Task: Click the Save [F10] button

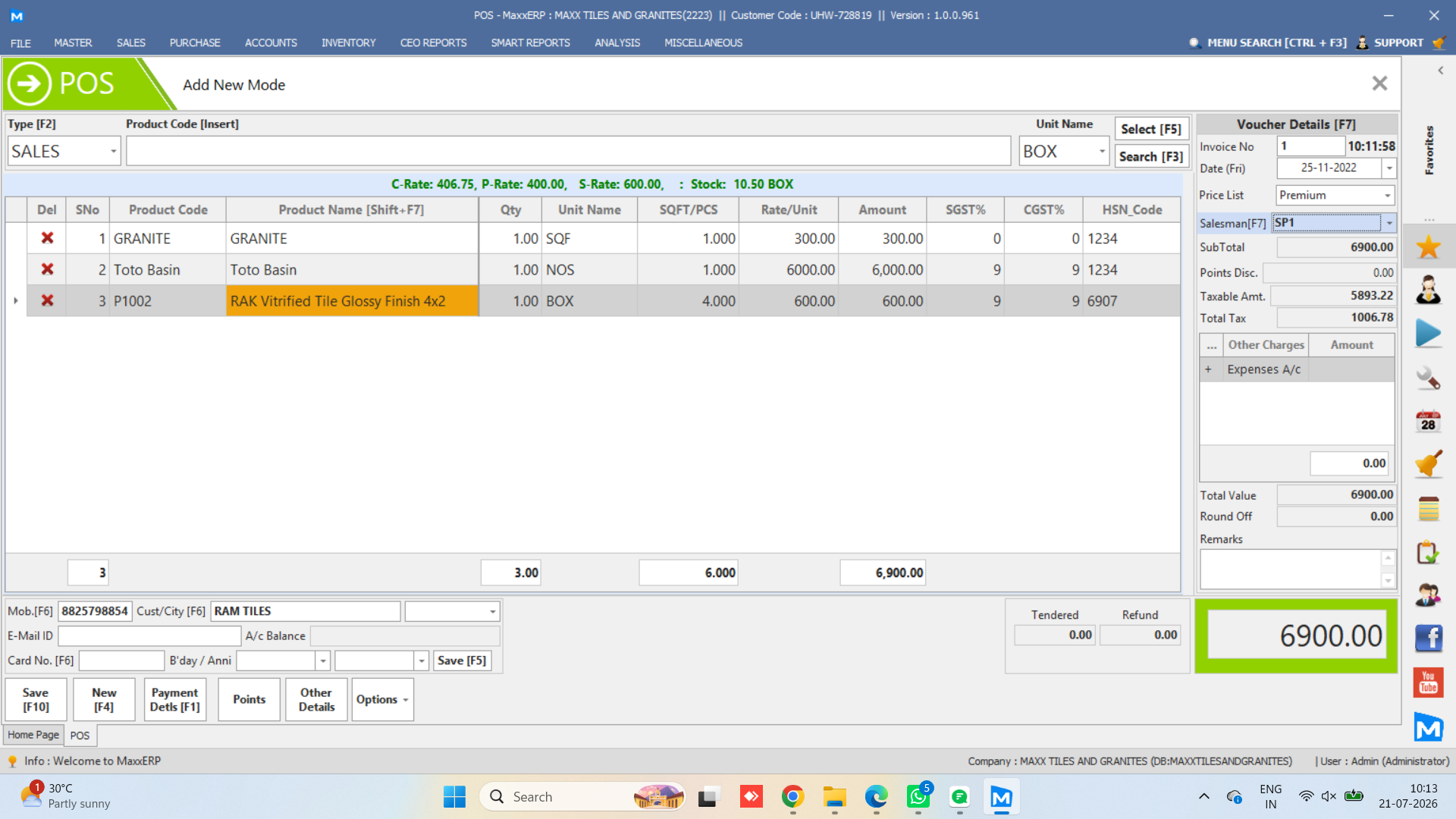Action: pos(36,699)
